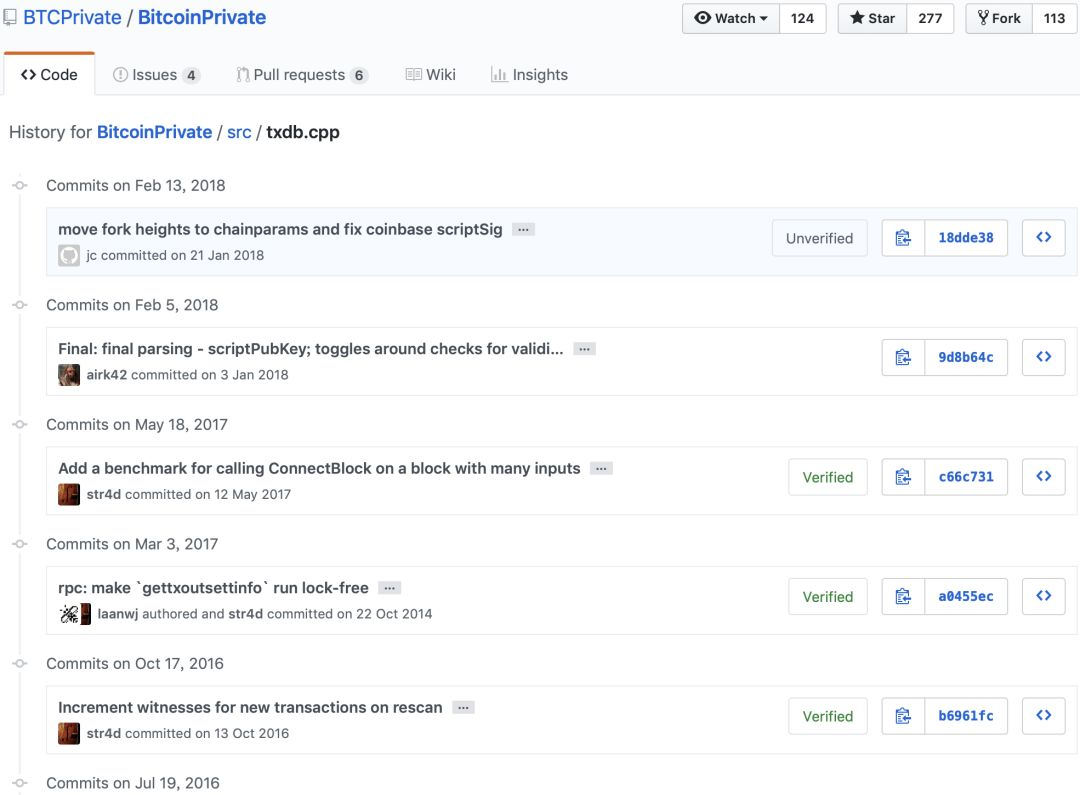View the 124 watchers count
This screenshot has height=795, width=1080.
point(802,19)
